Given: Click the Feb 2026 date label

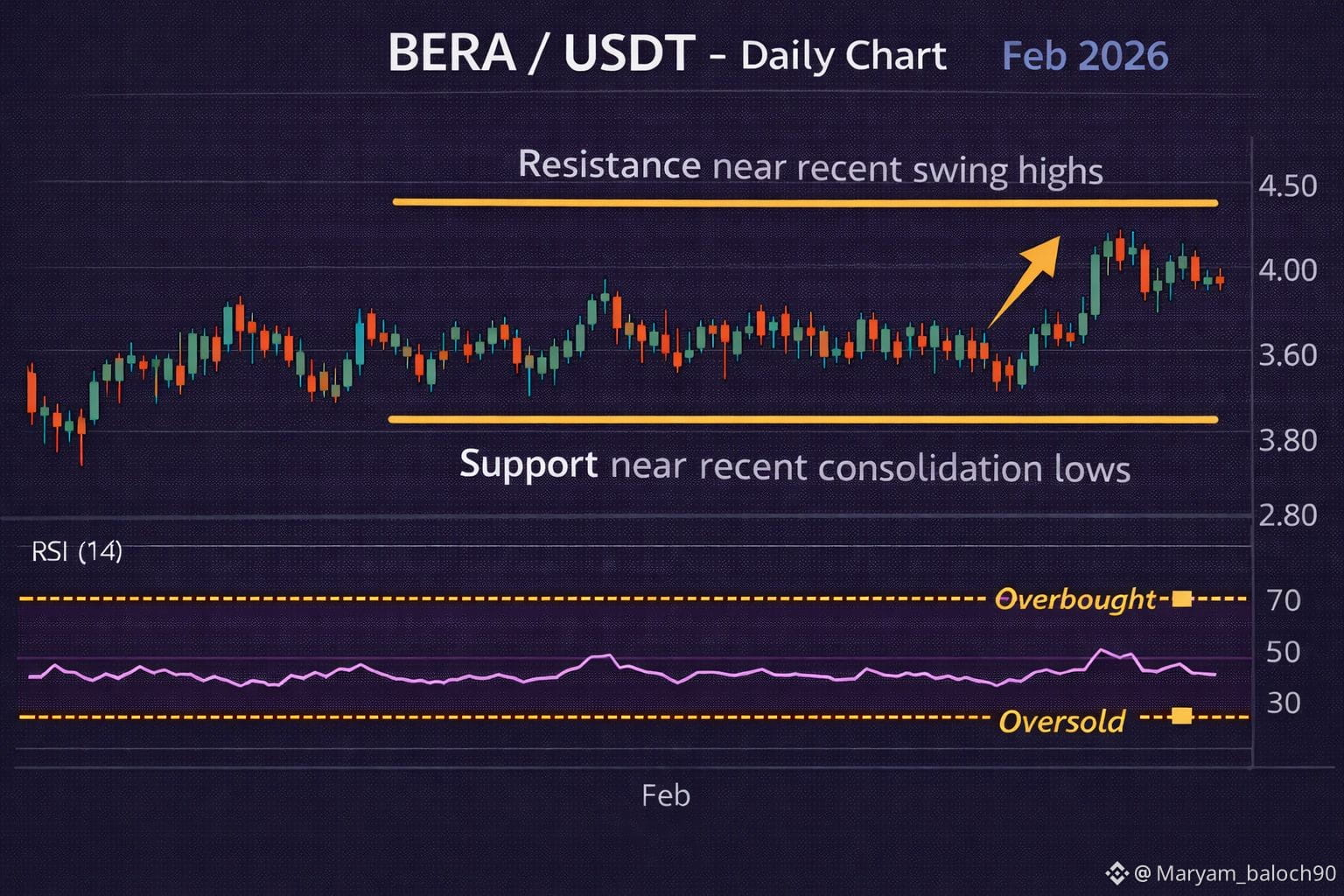Looking at the screenshot, I should pyautogui.click(x=1084, y=56).
